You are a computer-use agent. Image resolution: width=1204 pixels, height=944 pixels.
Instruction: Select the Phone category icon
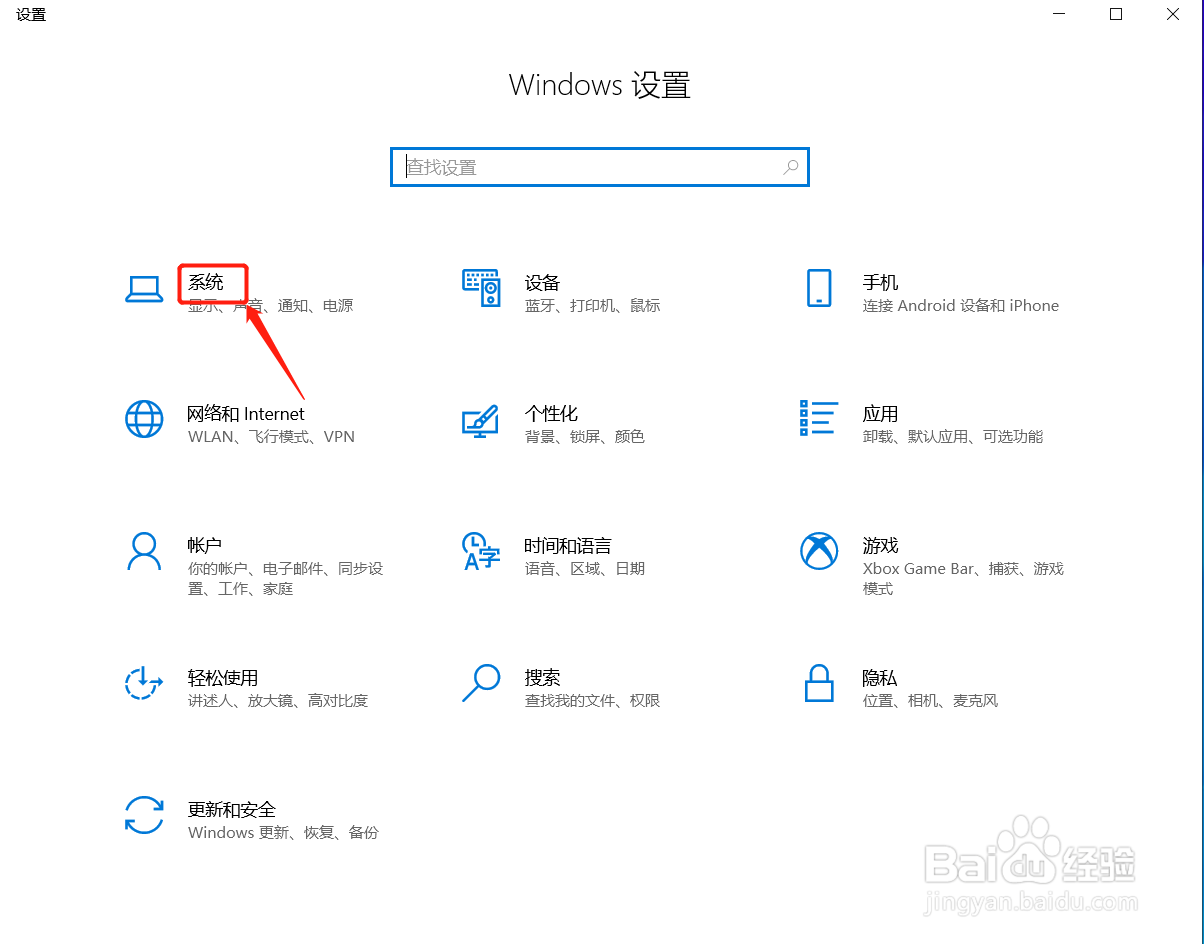pyautogui.click(x=819, y=288)
